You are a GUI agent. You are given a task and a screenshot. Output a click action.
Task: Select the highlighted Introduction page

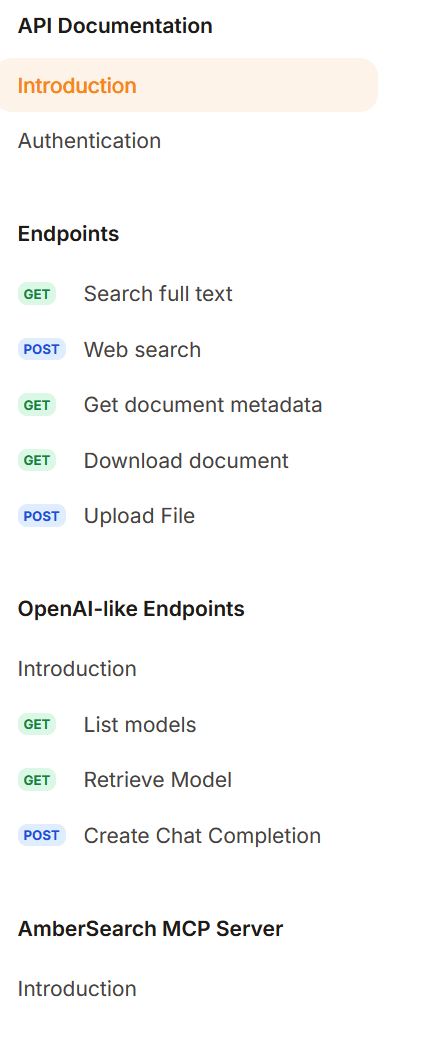188,85
